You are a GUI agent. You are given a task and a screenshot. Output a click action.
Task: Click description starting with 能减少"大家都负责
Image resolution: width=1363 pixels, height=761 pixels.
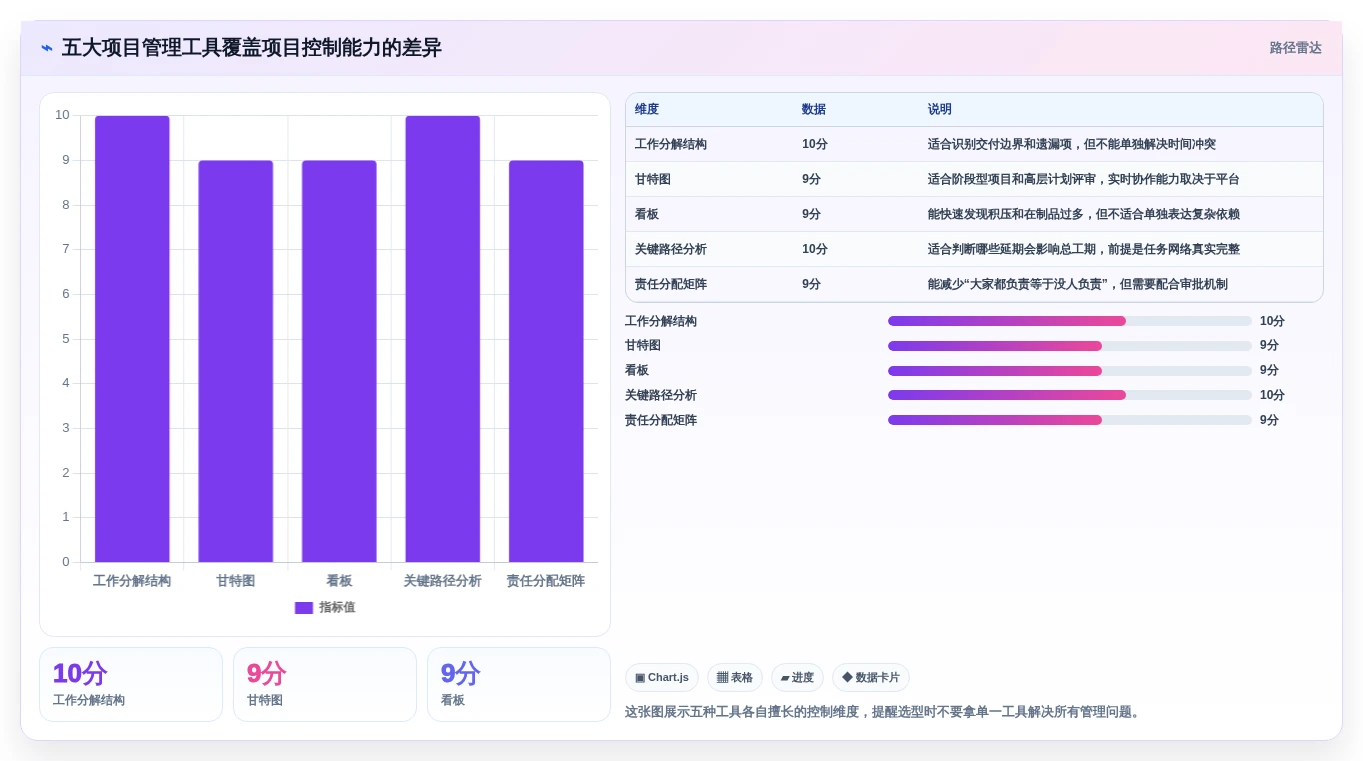[x=1078, y=284]
